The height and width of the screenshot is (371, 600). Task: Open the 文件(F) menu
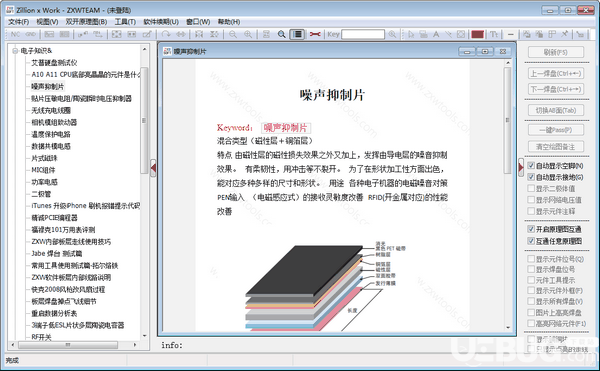coord(18,22)
